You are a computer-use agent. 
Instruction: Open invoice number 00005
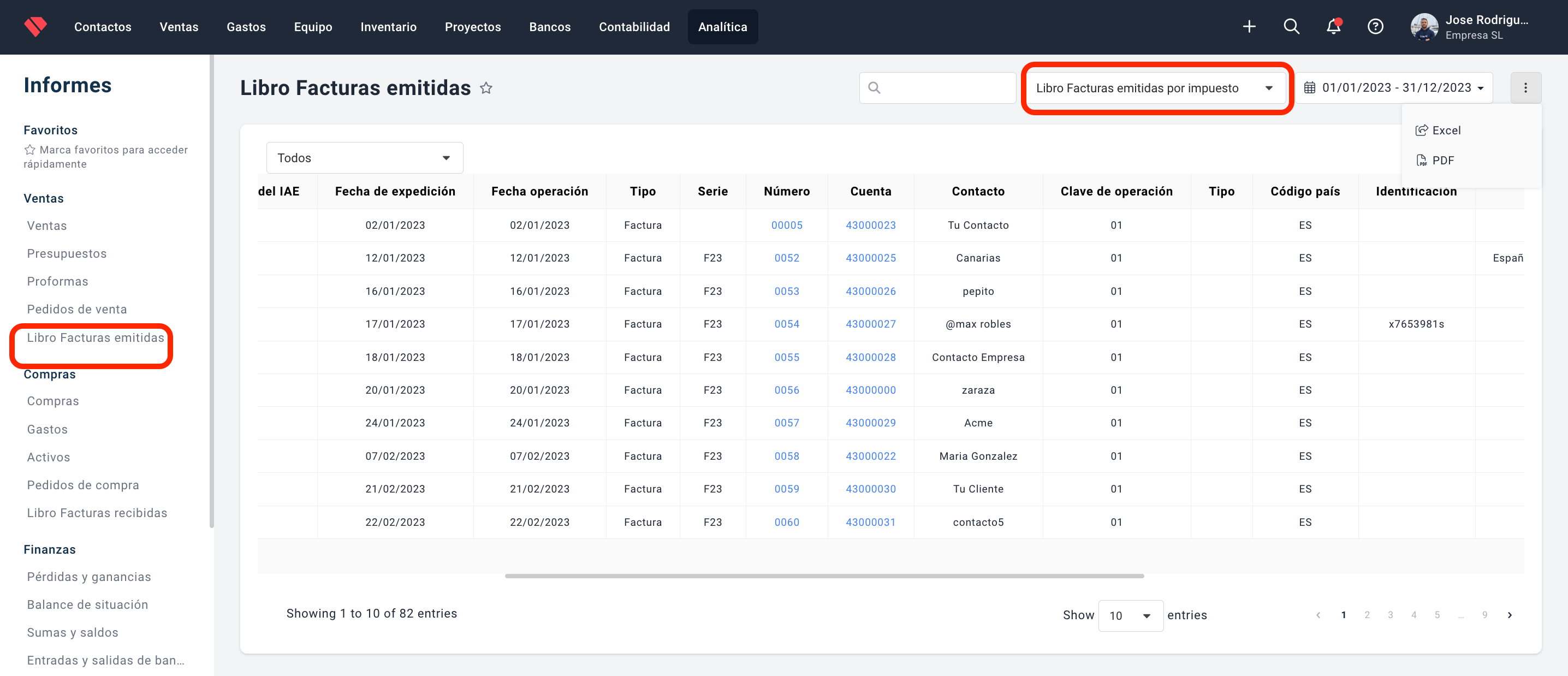[786, 226]
